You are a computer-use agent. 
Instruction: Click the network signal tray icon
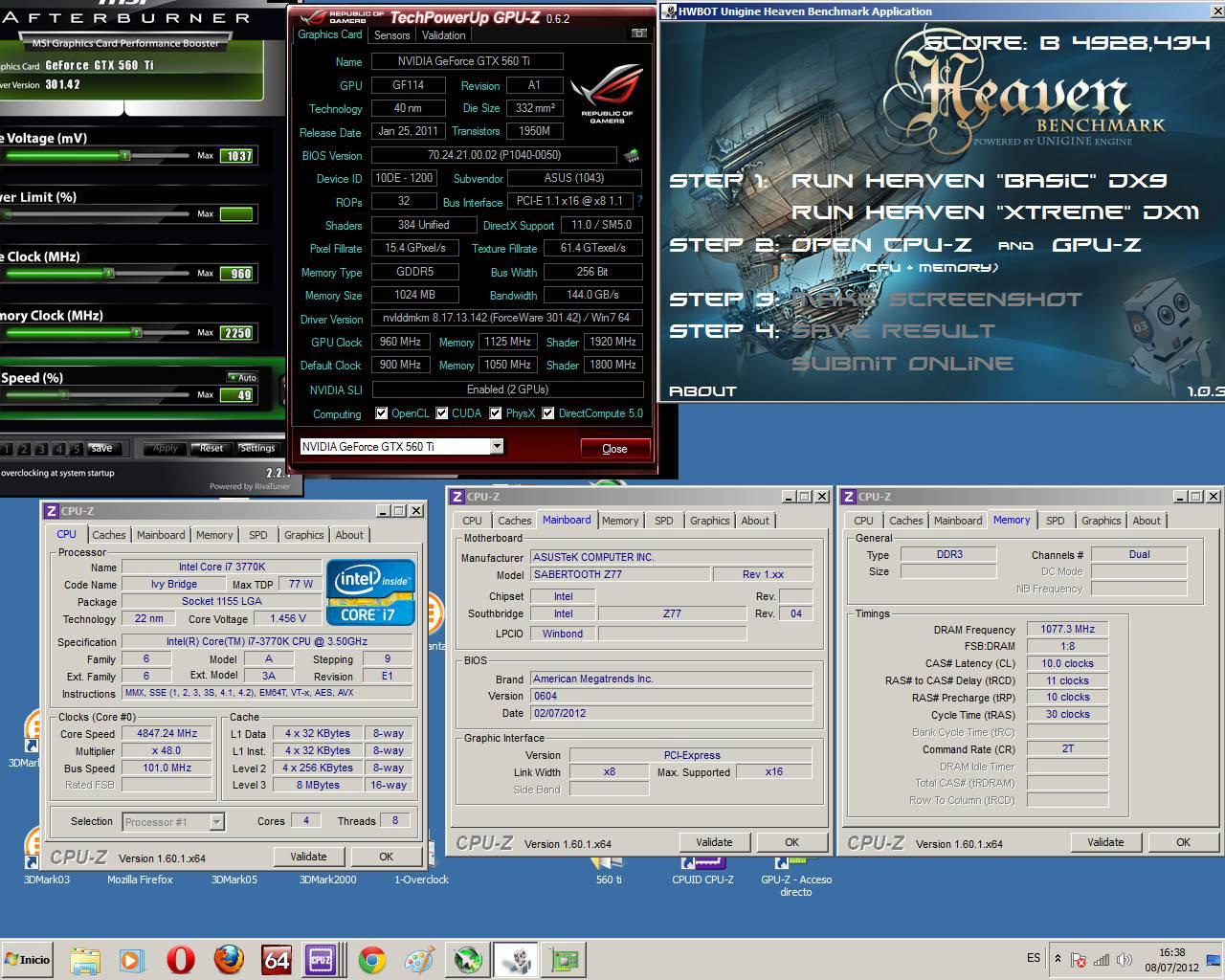pyautogui.click(x=1102, y=960)
